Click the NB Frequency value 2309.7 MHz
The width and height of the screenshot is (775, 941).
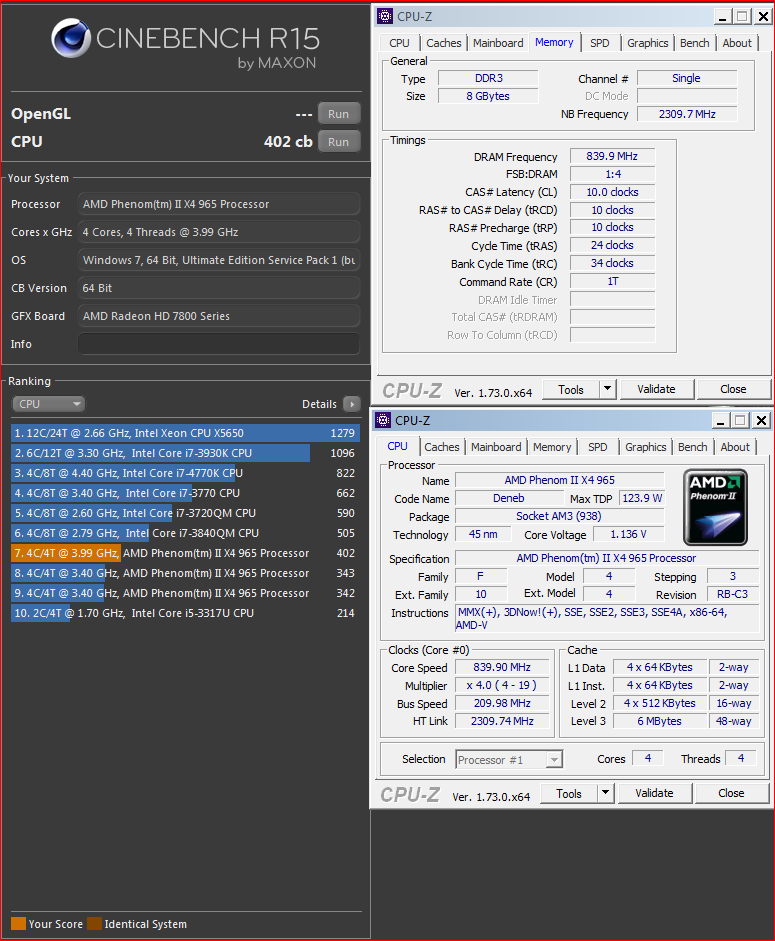tap(687, 114)
